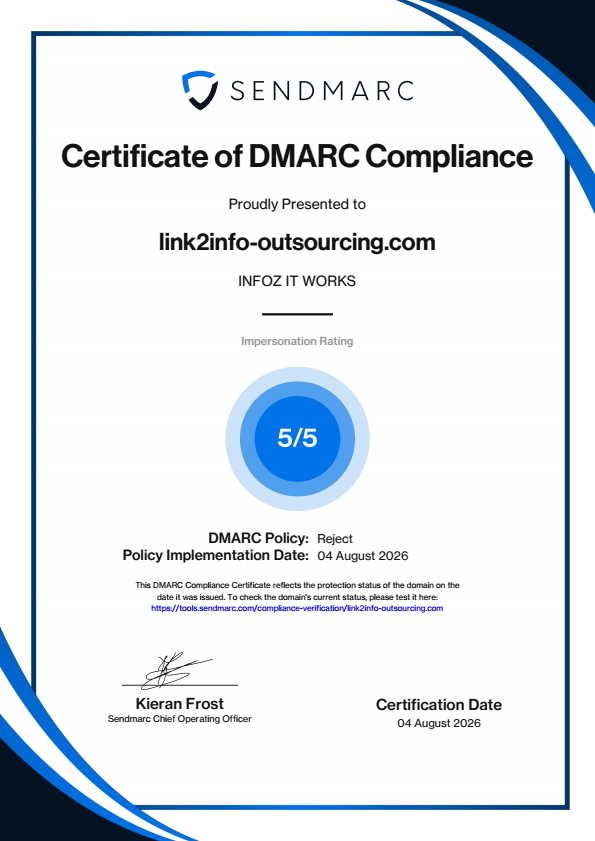595x841 pixels.
Task: Click the 'Sendmarc Chief Operating Officer' title
Action: point(179,719)
